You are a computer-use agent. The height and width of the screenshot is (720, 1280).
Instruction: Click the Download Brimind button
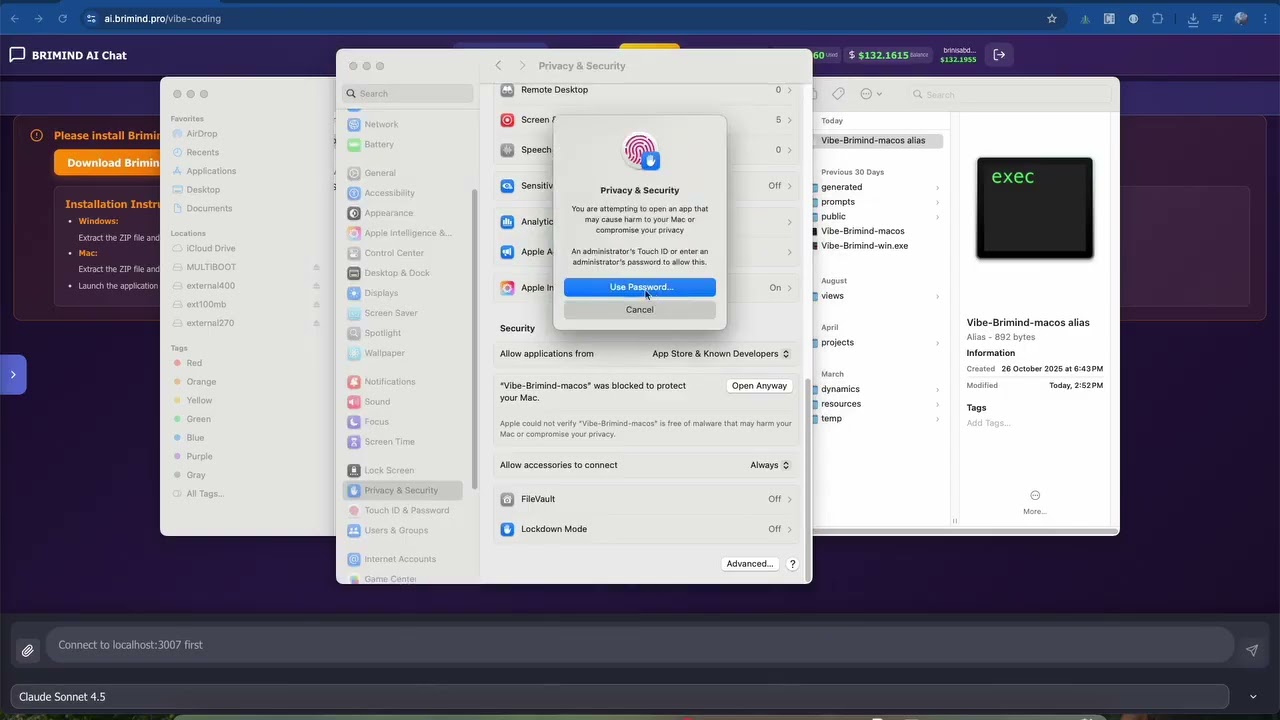click(x=108, y=163)
